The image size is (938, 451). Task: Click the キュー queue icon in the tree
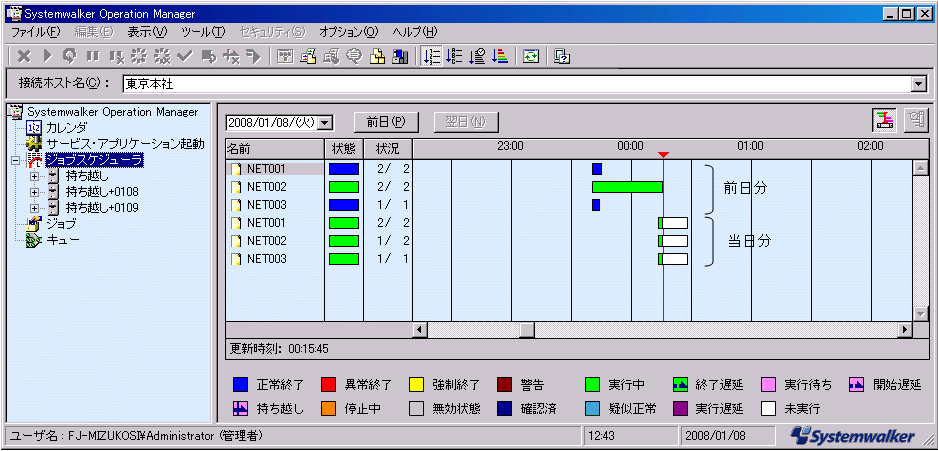point(34,240)
